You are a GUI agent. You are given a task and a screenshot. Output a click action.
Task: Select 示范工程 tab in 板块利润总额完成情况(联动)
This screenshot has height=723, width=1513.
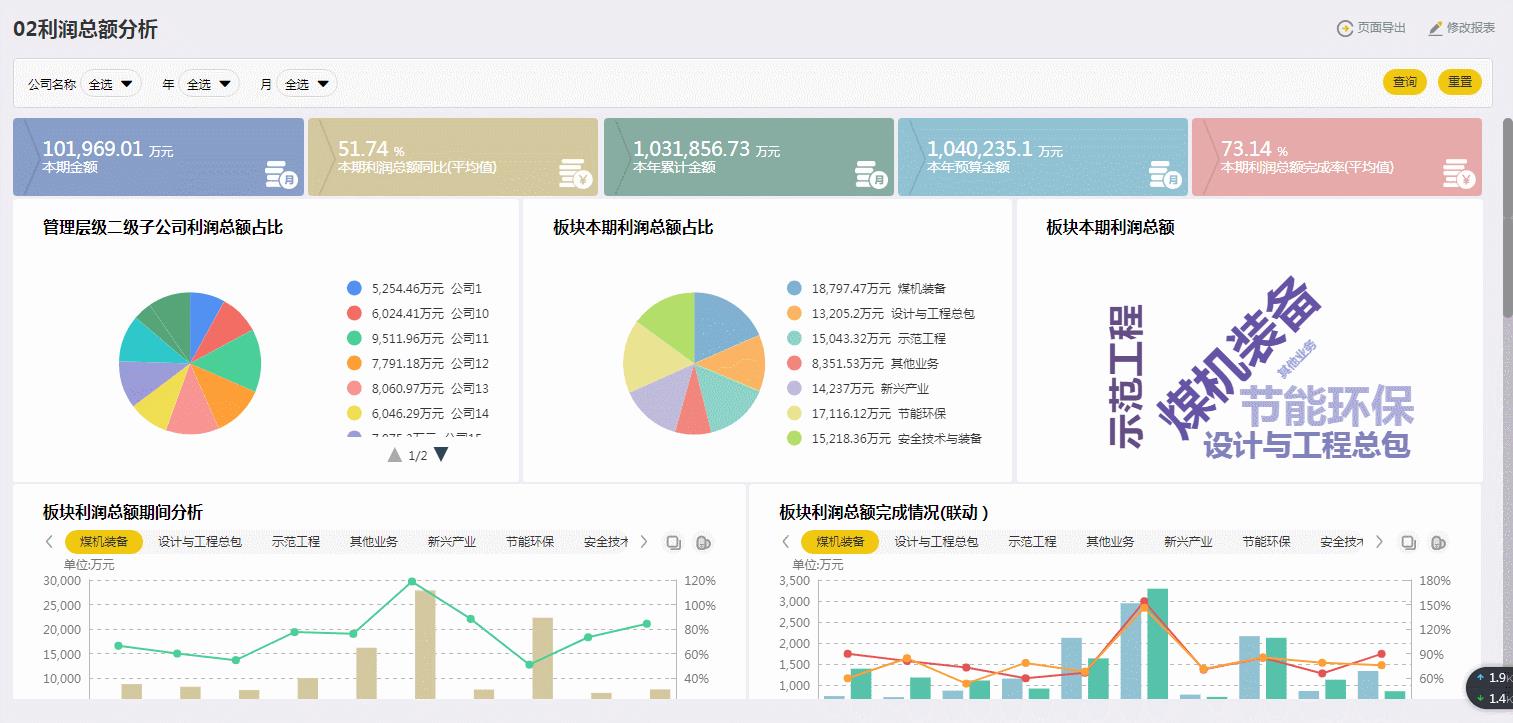(x=1032, y=542)
